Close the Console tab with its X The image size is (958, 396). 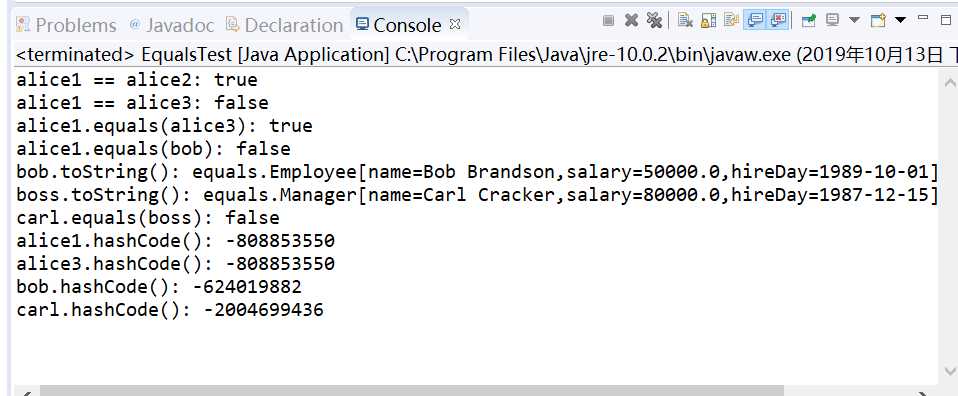[x=455, y=24]
